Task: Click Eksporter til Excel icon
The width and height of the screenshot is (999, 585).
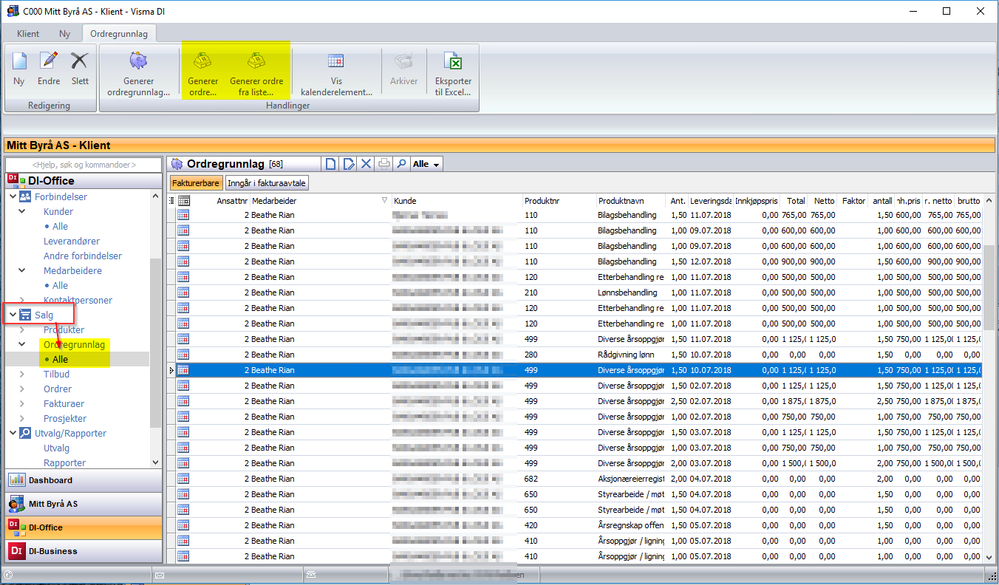Action: coord(453,61)
